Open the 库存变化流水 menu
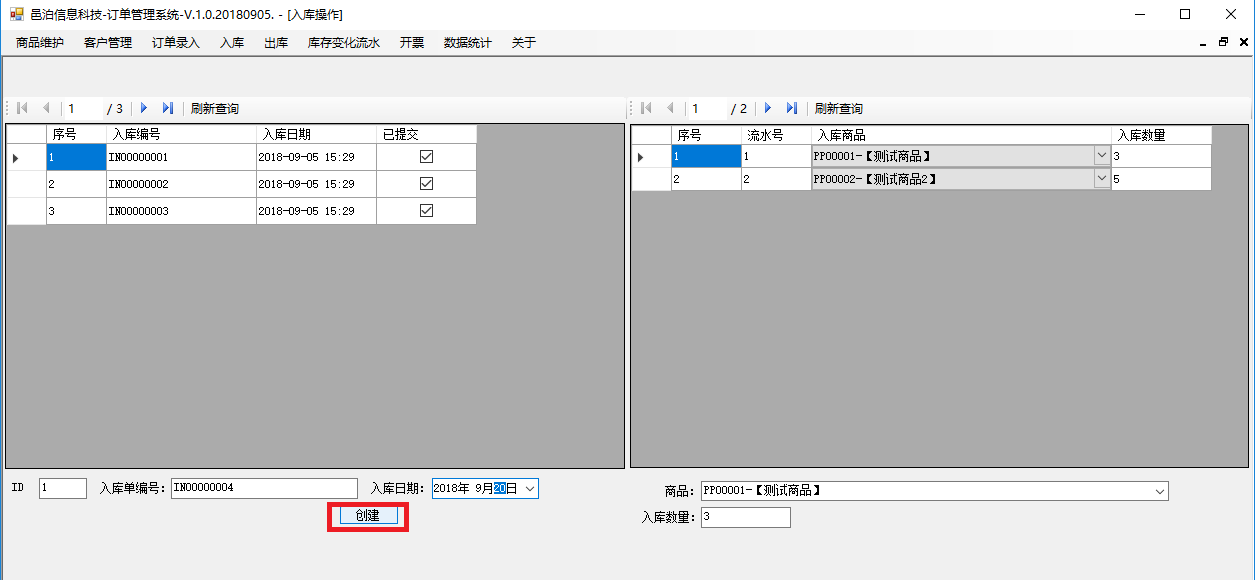Image resolution: width=1255 pixels, height=580 pixels. point(344,43)
